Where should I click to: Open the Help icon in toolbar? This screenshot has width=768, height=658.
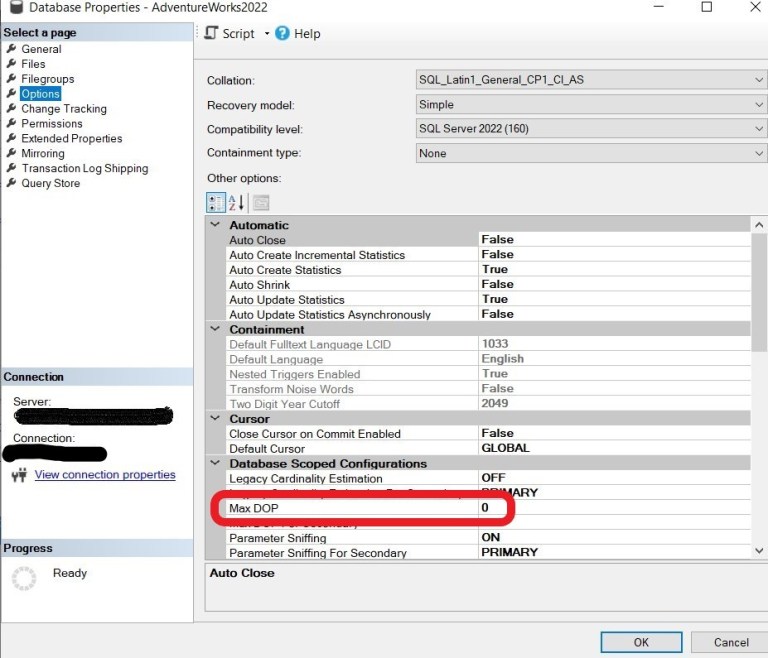click(x=283, y=33)
